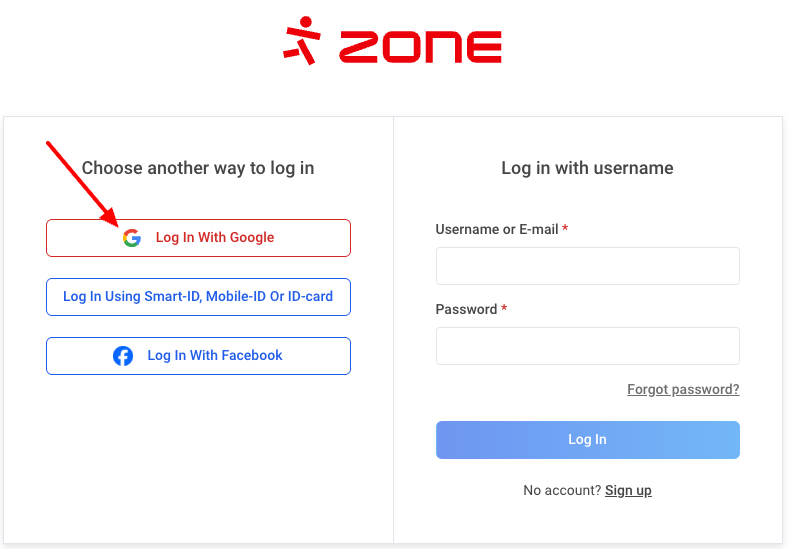Screen dimensions: 789x549
Task: Click the Zone running figure logo
Action: pyautogui.click(x=302, y=41)
